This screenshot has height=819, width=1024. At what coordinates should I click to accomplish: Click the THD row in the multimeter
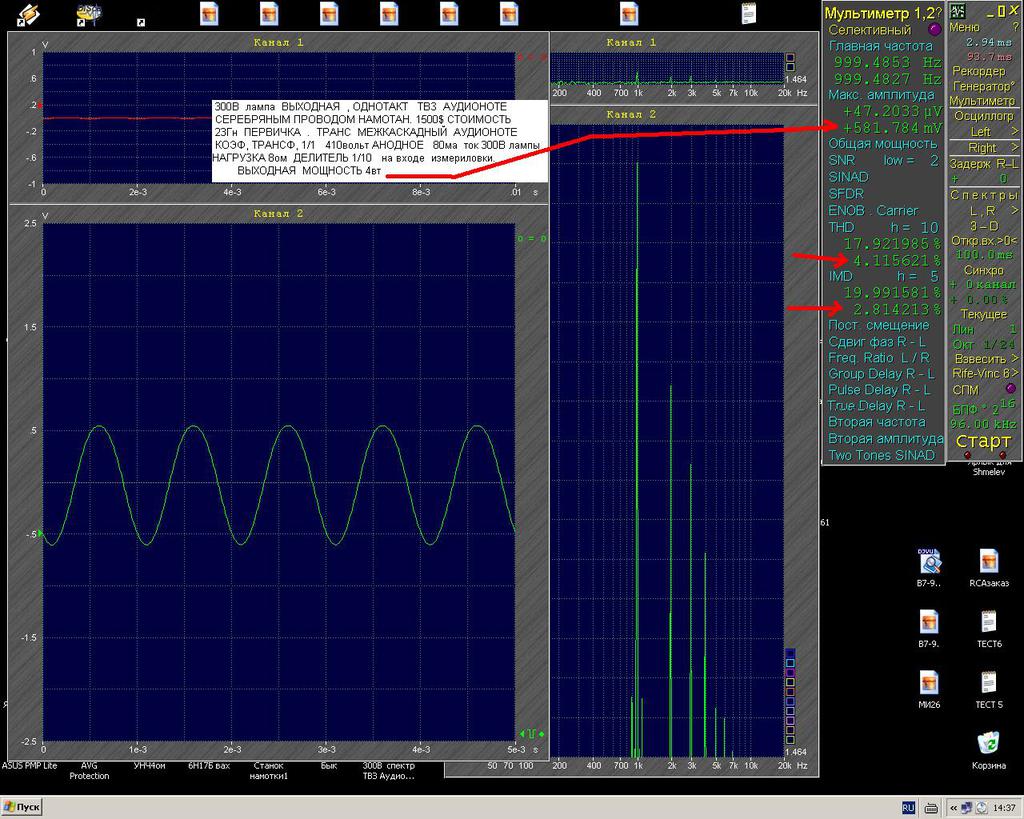(883, 227)
